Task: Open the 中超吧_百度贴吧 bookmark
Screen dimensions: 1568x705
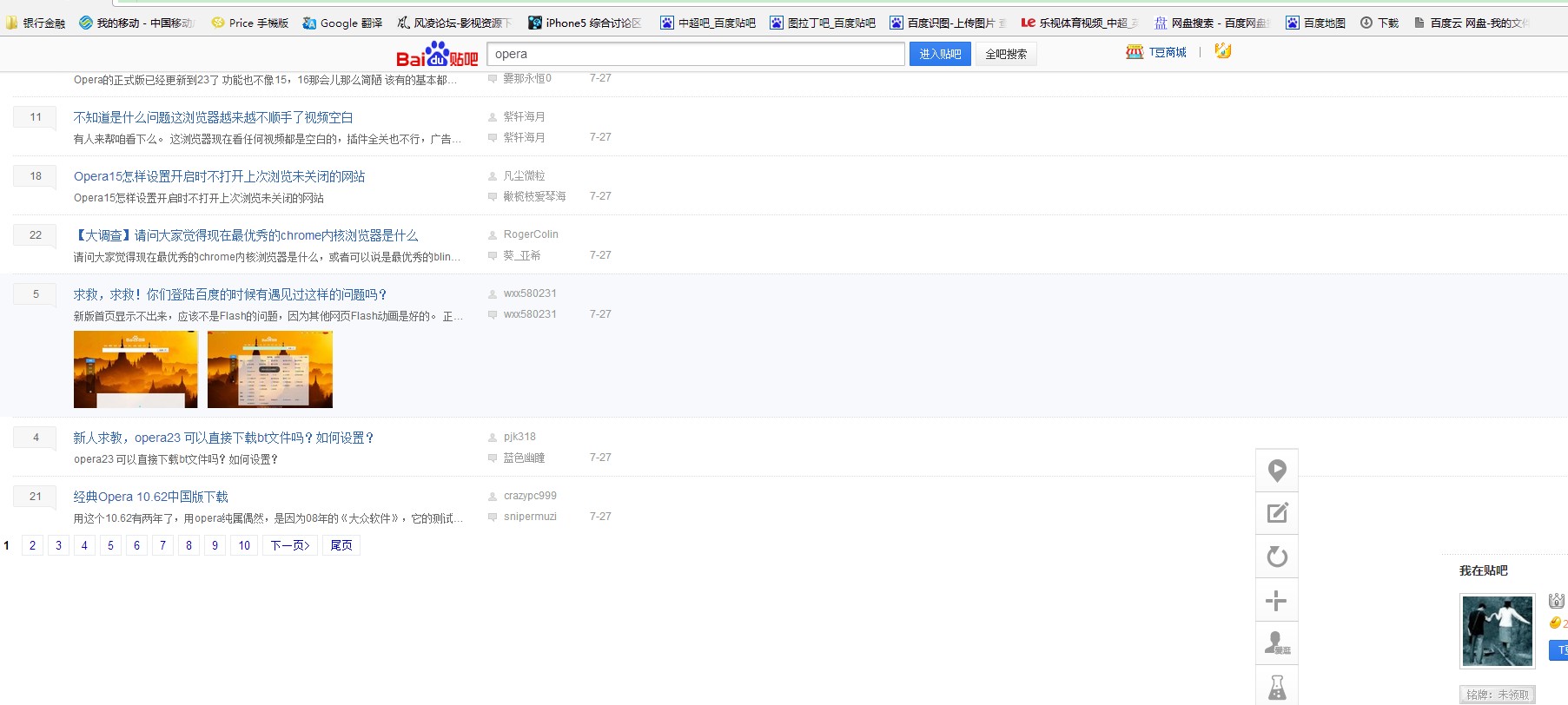Action: (708, 23)
